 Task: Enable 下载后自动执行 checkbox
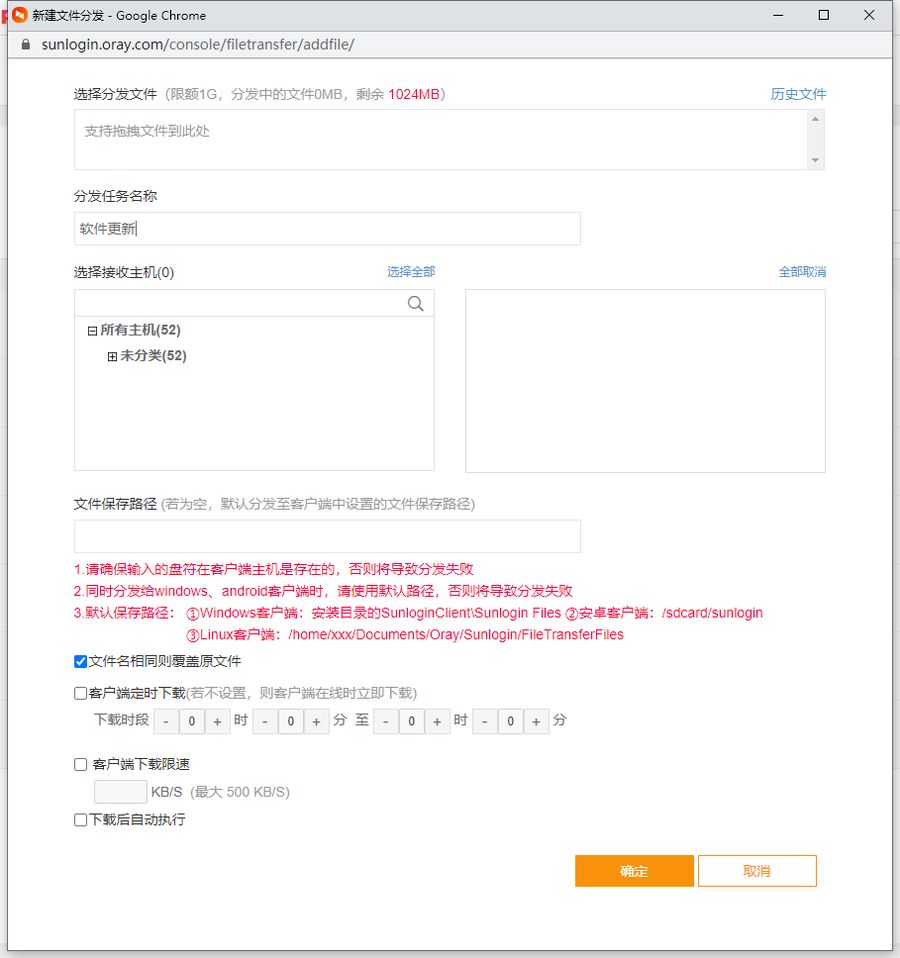pyautogui.click(x=81, y=819)
